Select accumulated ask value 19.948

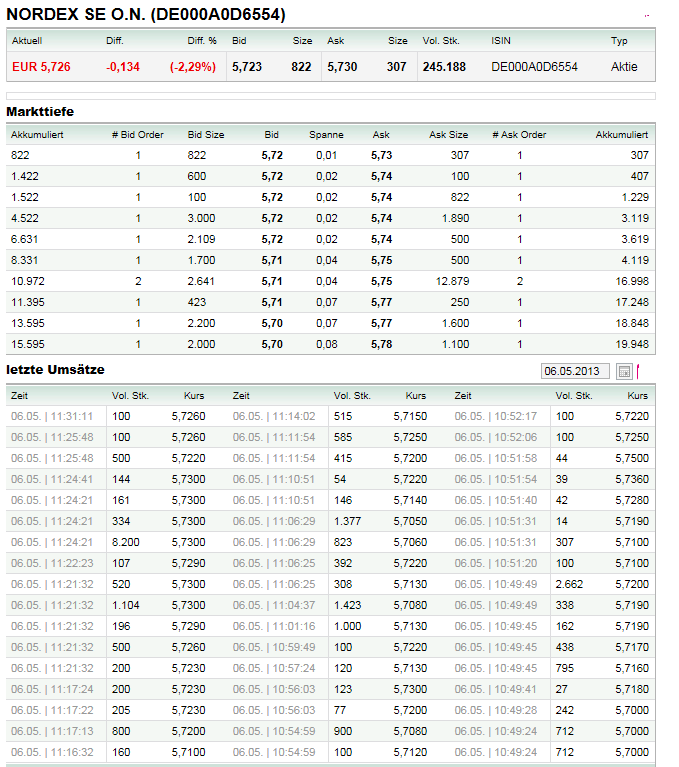click(x=632, y=344)
